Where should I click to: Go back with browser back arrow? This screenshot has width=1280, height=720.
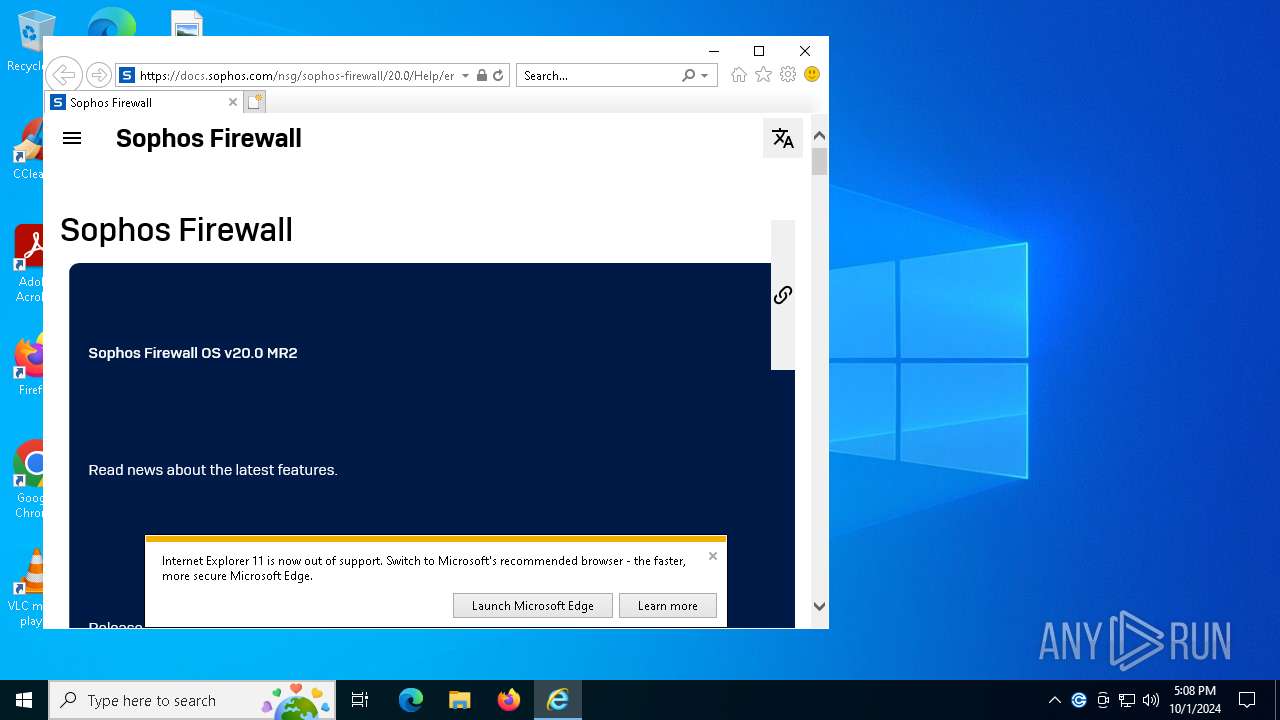63,75
